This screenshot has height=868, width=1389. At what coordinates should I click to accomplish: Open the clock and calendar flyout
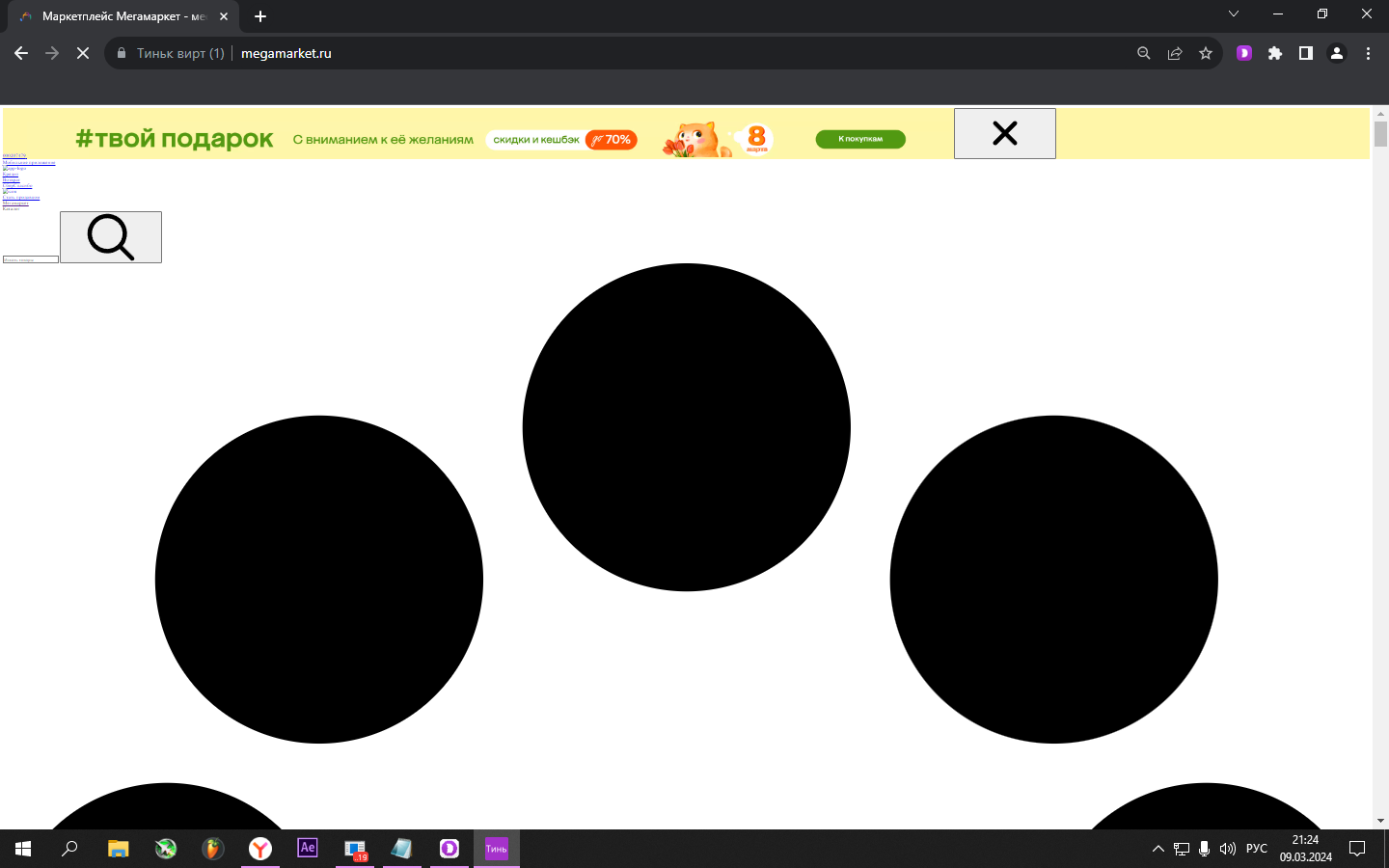[x=1306, y=849]
